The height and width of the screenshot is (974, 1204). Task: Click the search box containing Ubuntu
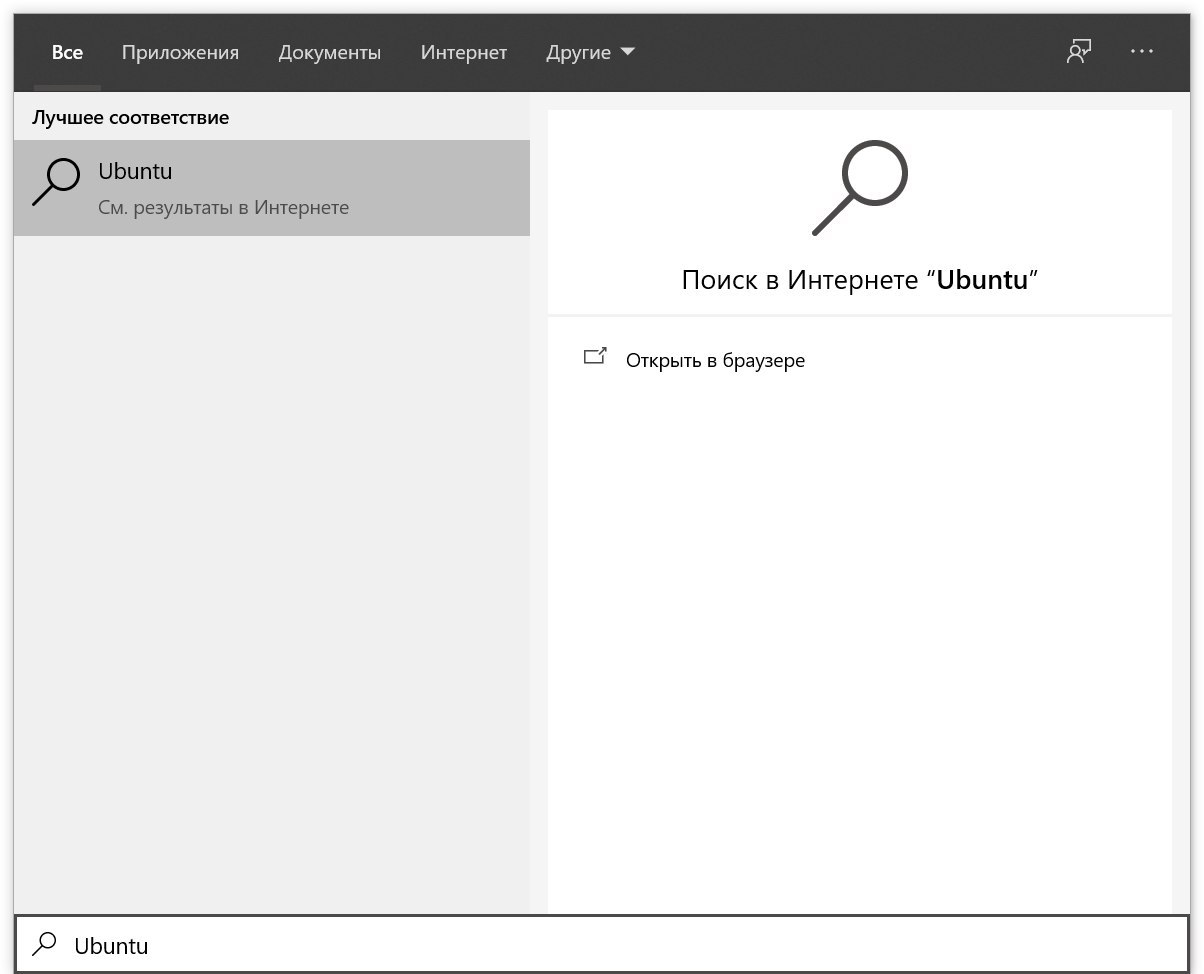[x=601, y=945]
